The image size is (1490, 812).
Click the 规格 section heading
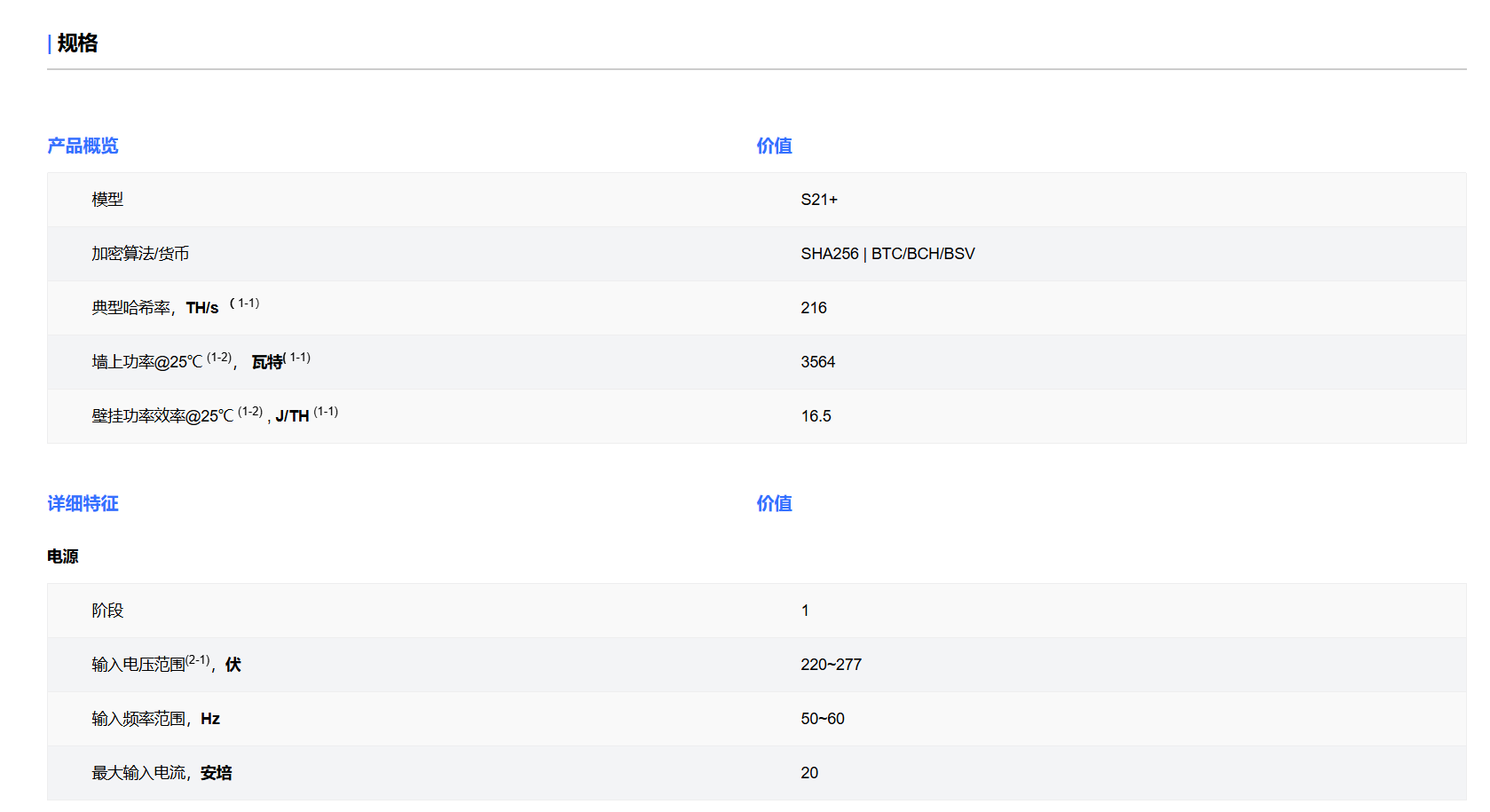[x=77, y=43]
